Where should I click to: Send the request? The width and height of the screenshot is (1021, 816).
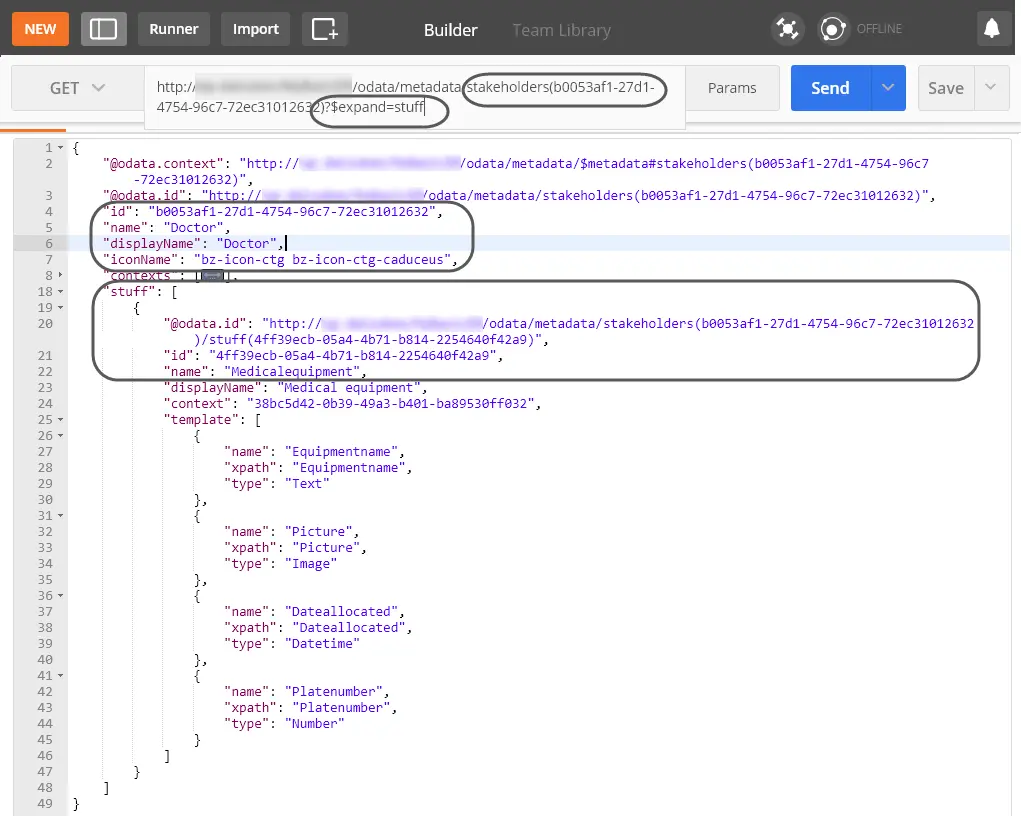point(830,88)
